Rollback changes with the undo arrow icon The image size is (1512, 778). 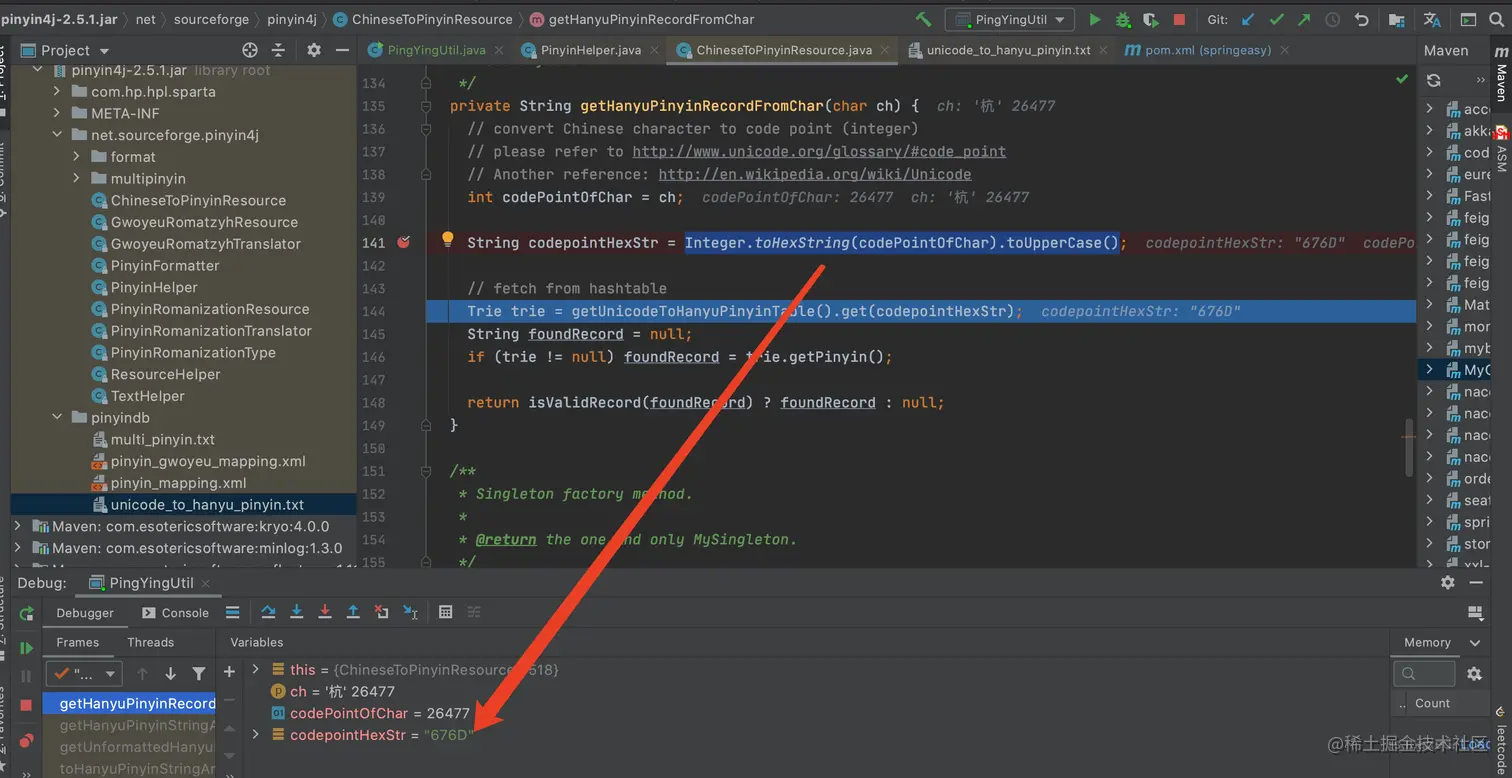pos(1361,20)
